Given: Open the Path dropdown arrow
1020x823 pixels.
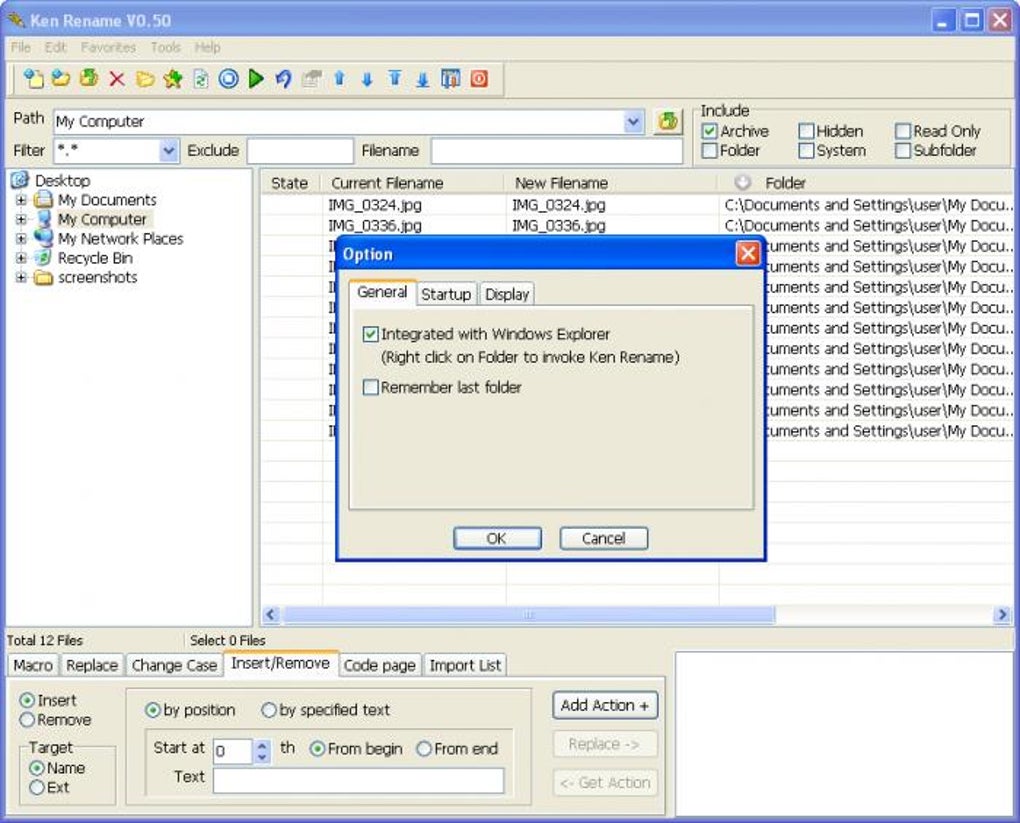Looking at the screenshot, I should 633,122.
